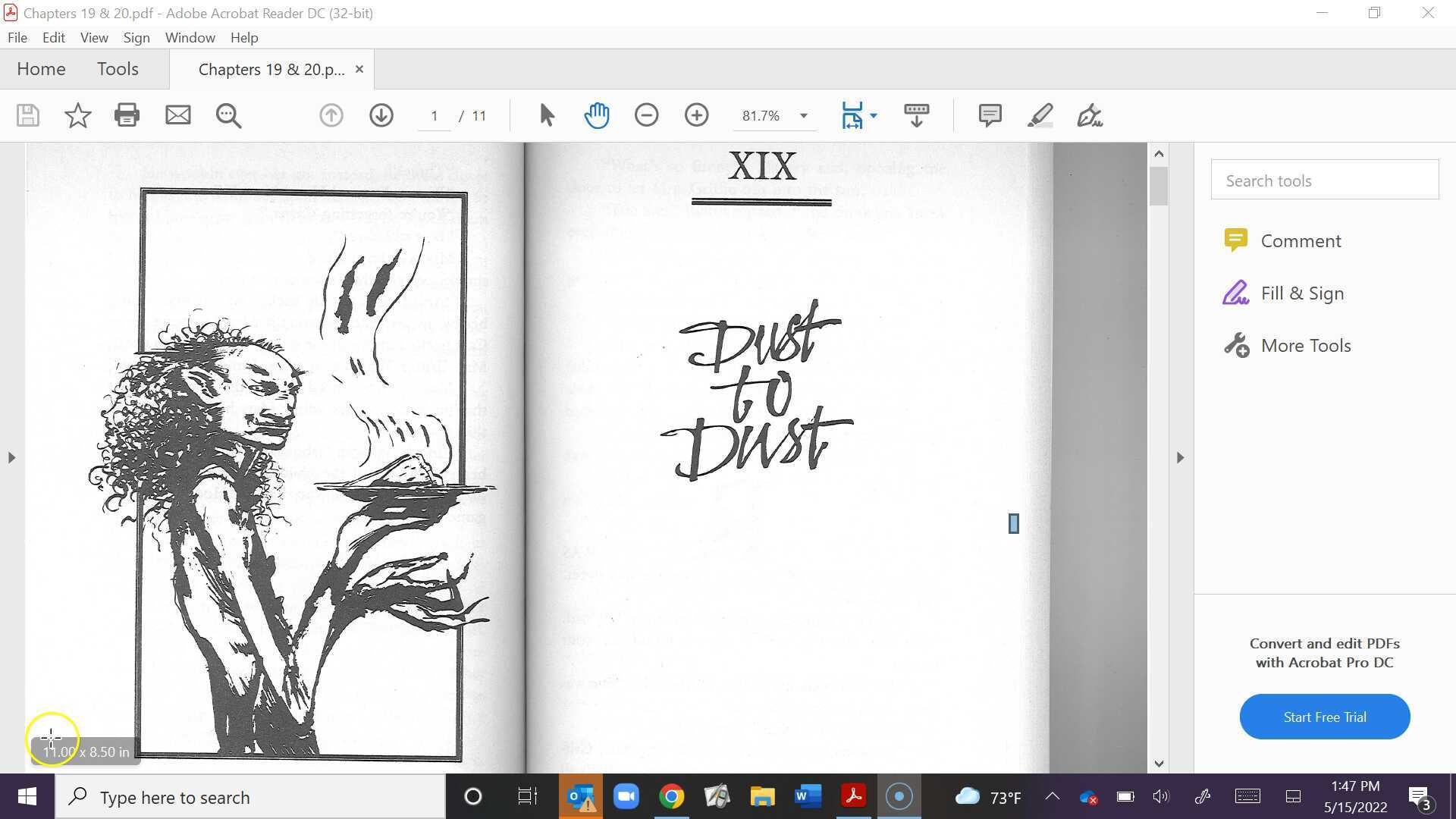The height and width of the screenshot is (819, 1456).
Task: Open the zoom percentage dropdown
Action: coord(803,116)
